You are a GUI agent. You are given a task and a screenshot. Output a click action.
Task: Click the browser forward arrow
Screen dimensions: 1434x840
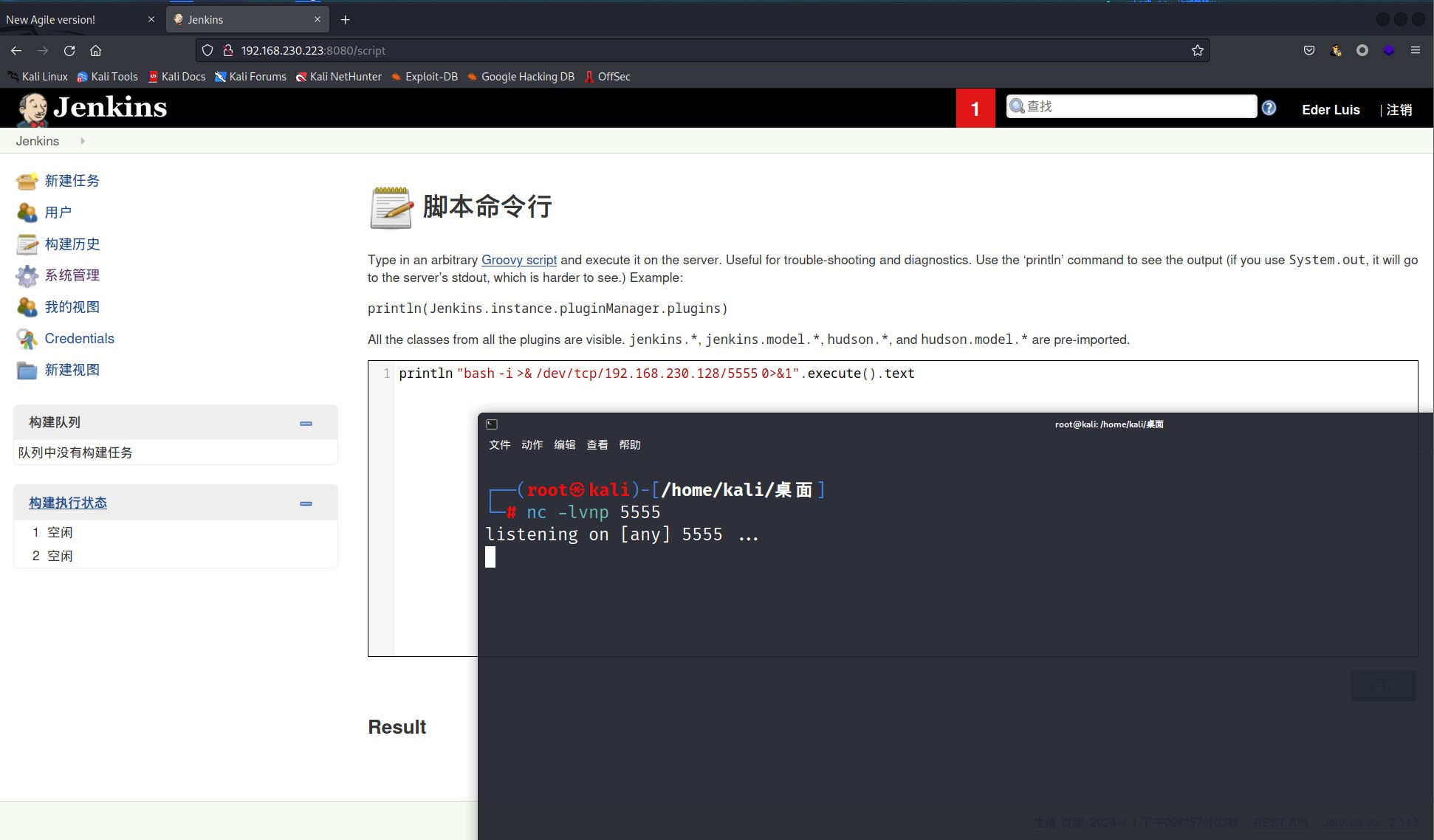(43, 50)
